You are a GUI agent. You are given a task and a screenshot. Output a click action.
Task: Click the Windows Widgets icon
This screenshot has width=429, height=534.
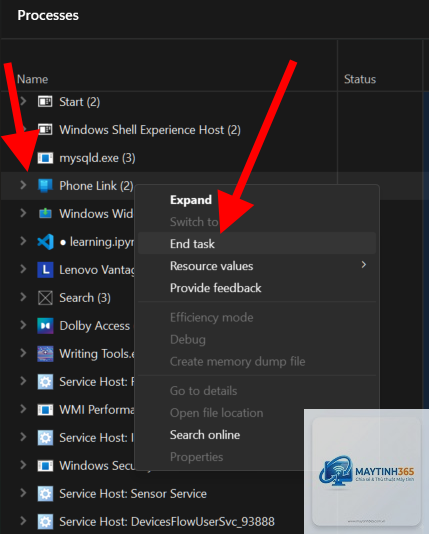[45, 214]
